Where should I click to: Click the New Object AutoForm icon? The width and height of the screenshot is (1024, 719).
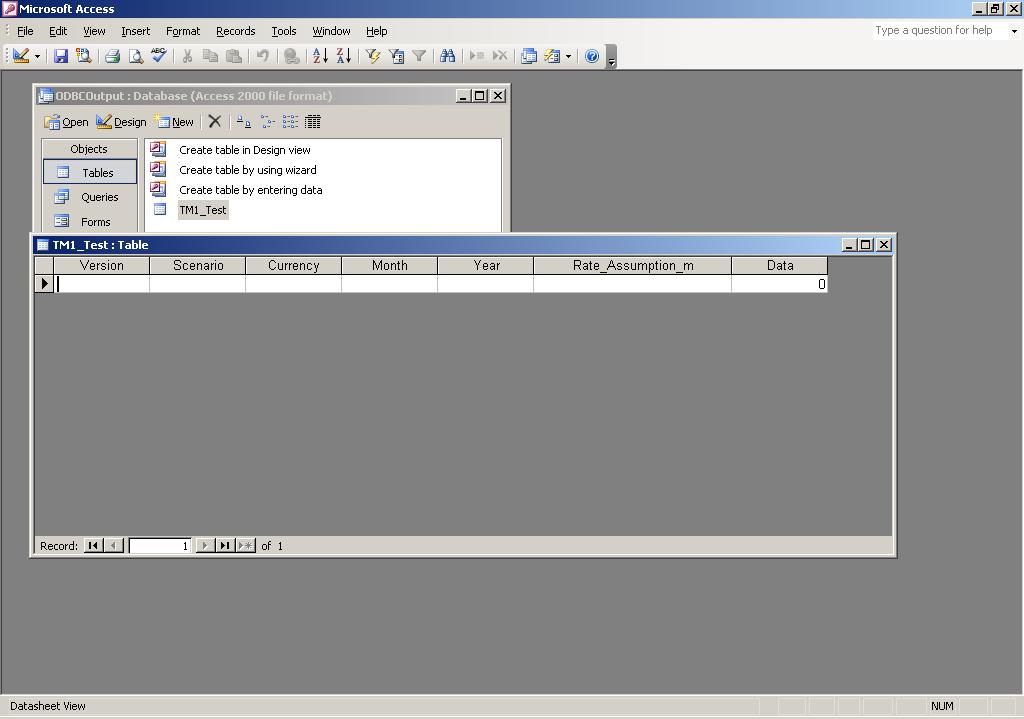tap(552, 56)
